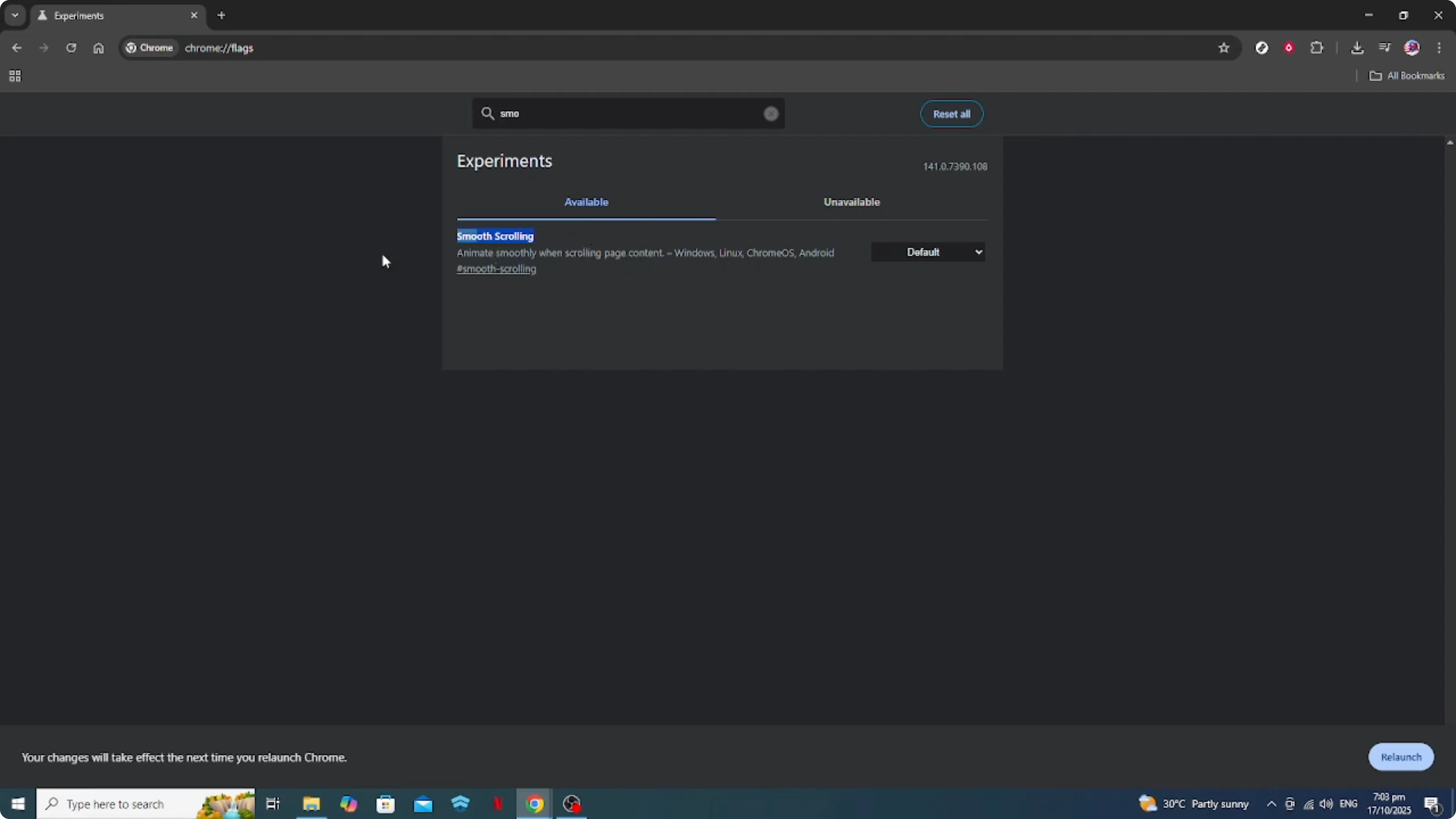Screen dimensions: 1456x819
Task: Open the home page icon
Action: coord(99,47)
